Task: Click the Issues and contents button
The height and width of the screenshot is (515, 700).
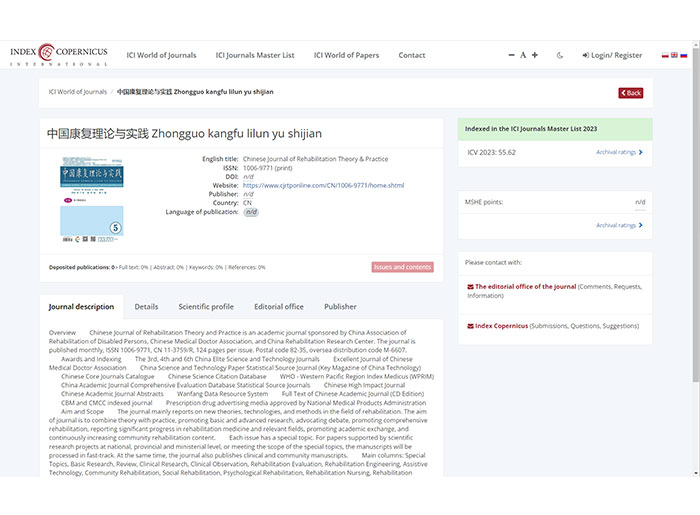Action: coord(402,267)
